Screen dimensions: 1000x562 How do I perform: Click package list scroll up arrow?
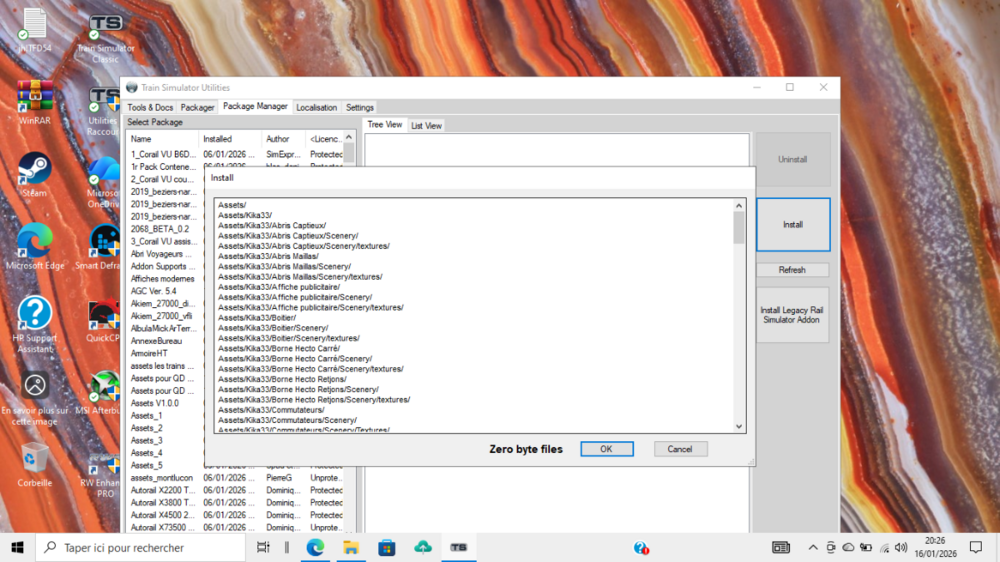click(349, 138)
